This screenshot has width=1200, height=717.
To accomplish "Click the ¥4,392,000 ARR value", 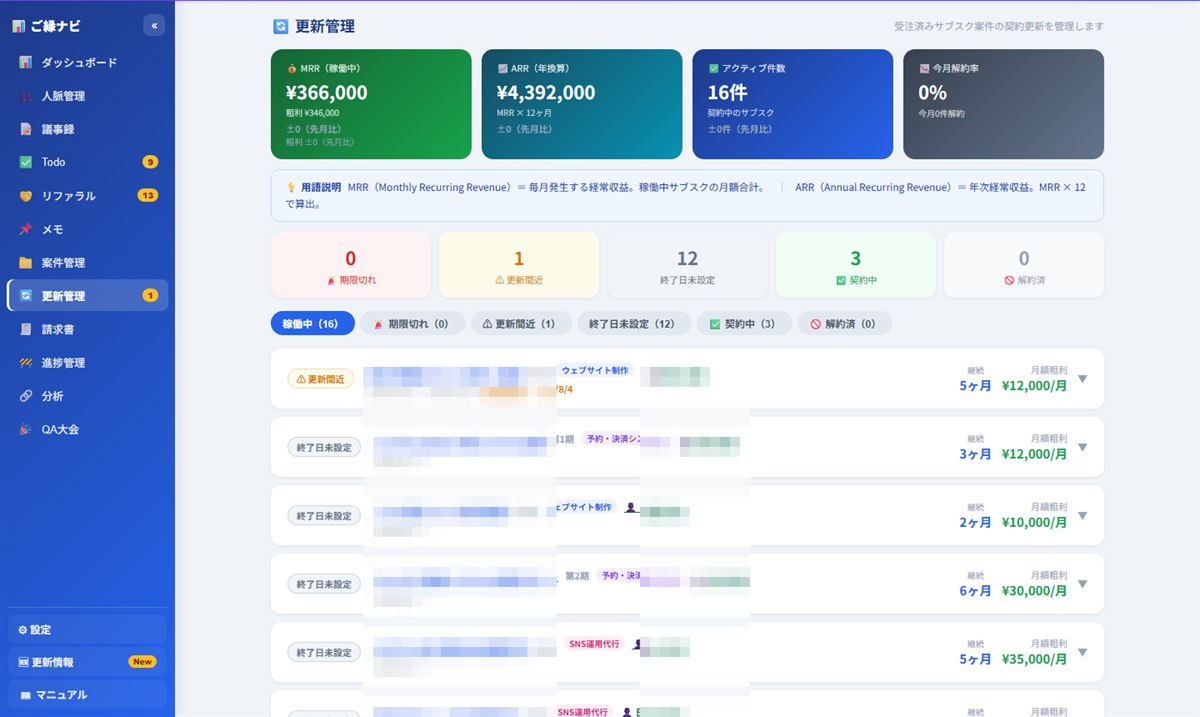I will 546,93.
